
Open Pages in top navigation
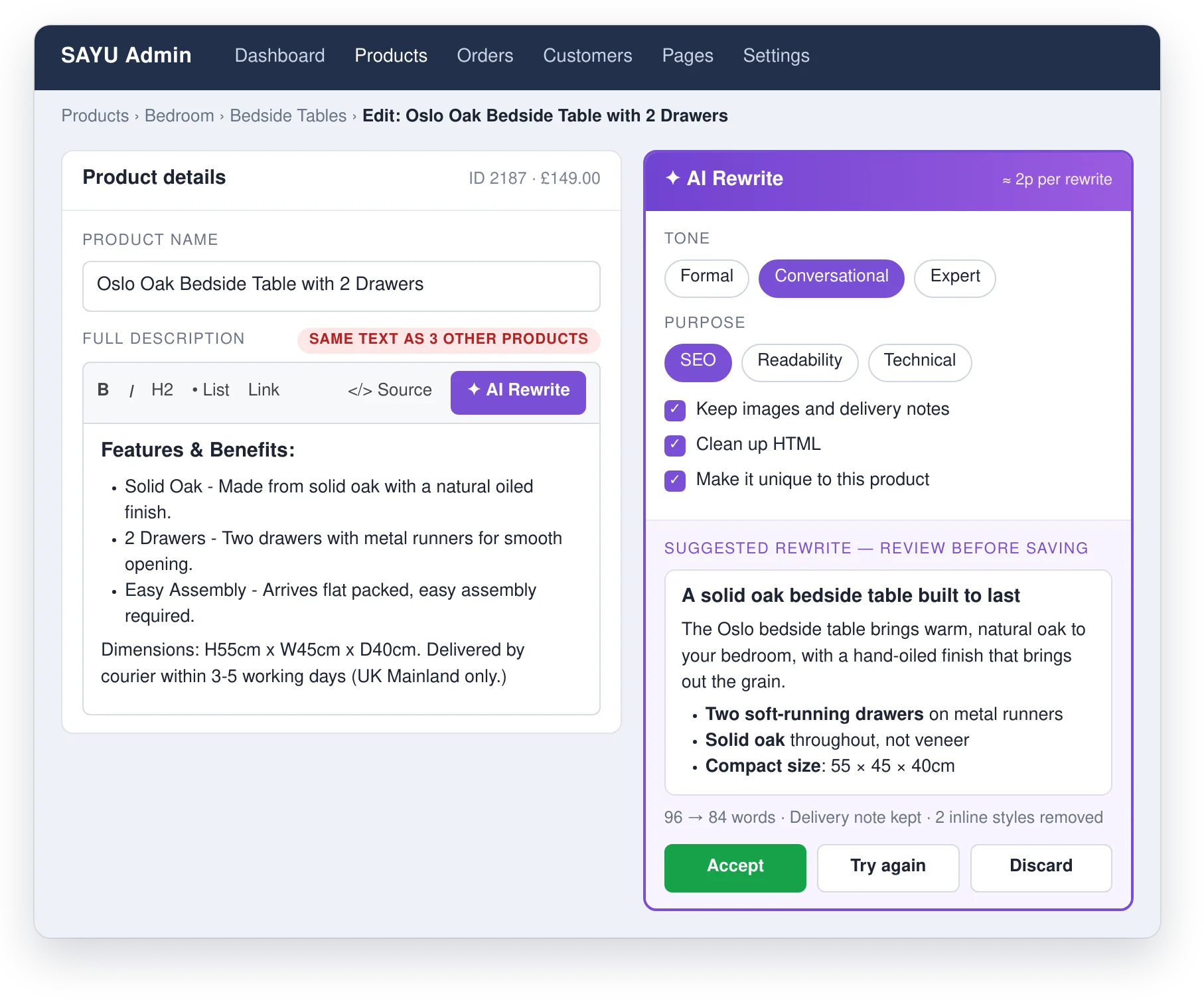[x=688, y=56]
